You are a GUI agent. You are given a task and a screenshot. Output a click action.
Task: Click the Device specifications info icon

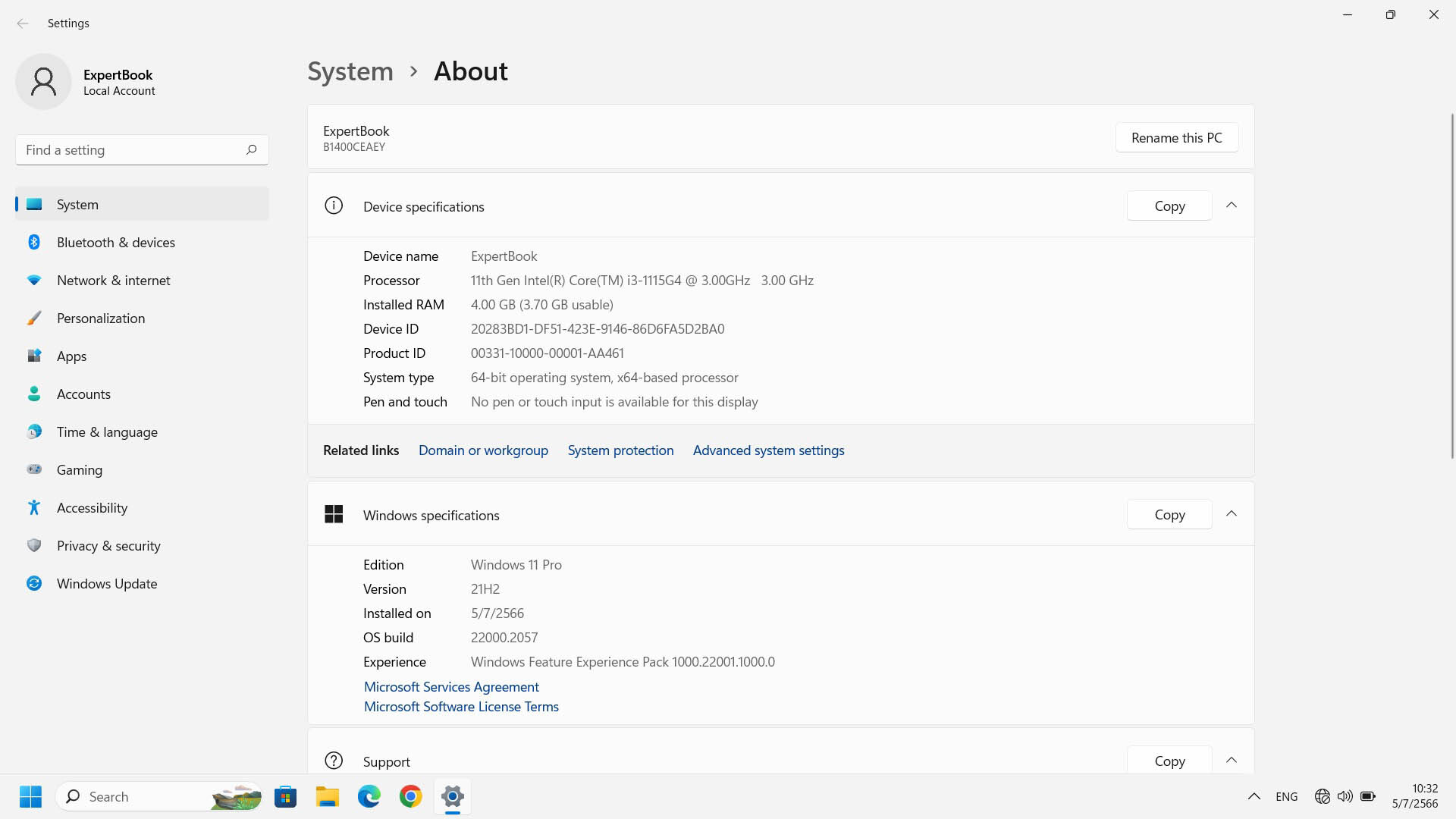pos(334,206)
